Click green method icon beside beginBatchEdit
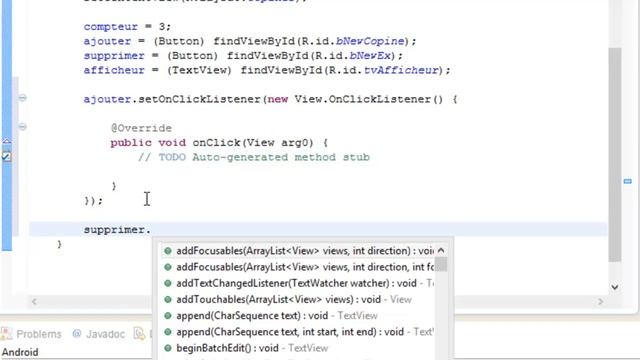This screenshot has width=640, height=360. click(x=168, y=348)
